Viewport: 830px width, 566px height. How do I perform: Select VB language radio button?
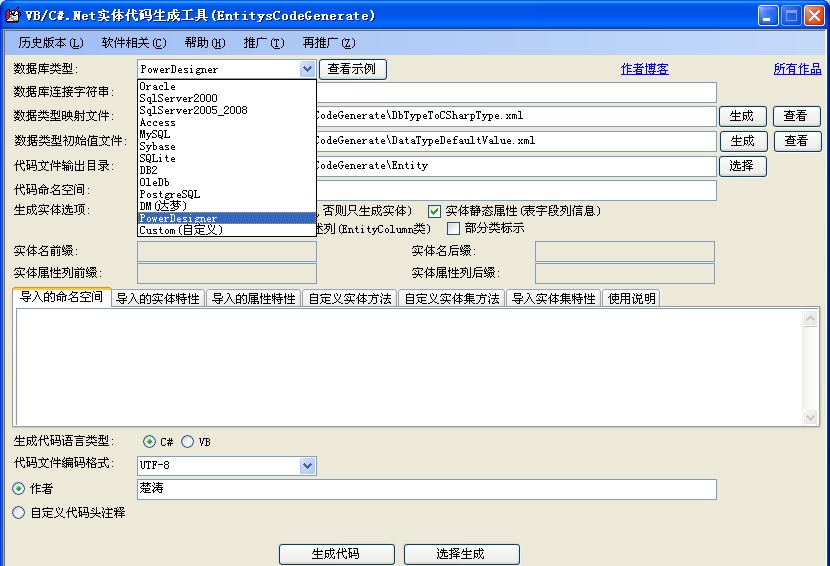click(x=187, y=442)
